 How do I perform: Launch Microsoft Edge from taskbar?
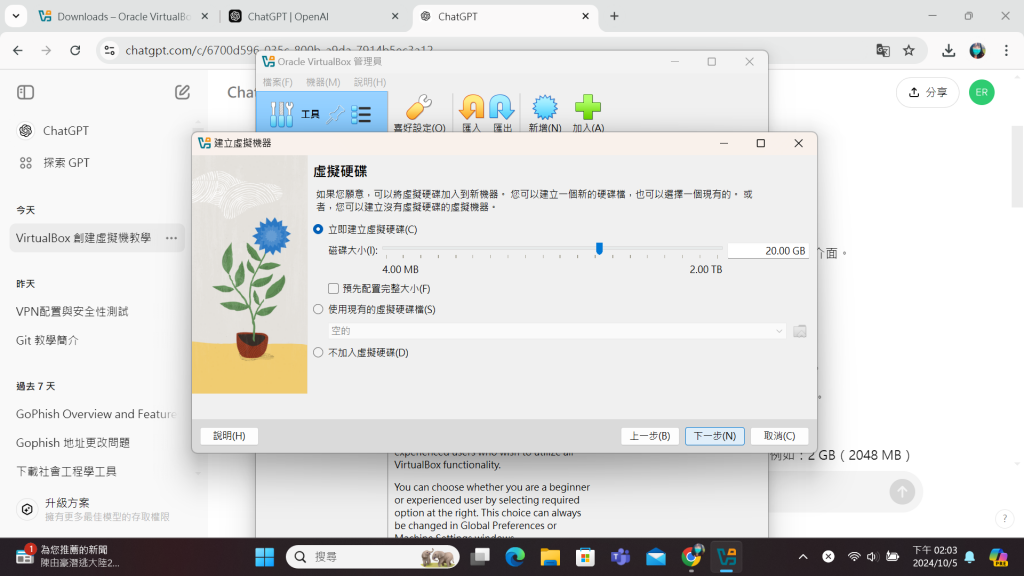515,557
